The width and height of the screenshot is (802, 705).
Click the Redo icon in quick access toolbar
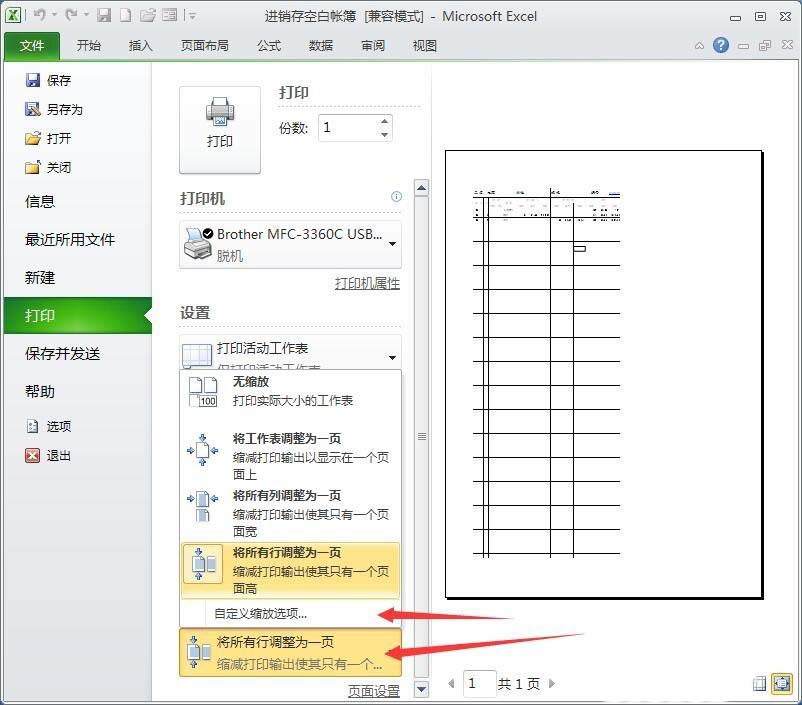click(72, 15)
